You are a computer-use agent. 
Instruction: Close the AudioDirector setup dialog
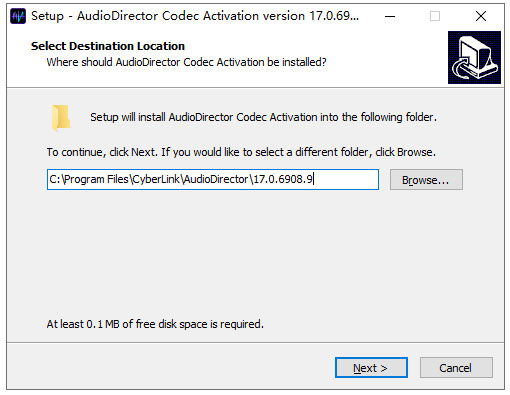(481, 16)
